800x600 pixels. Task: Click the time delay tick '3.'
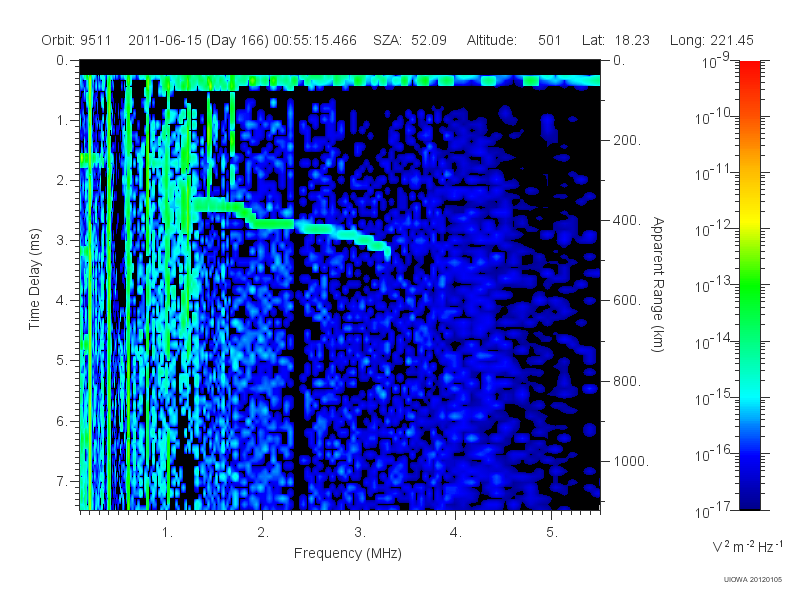62,240
